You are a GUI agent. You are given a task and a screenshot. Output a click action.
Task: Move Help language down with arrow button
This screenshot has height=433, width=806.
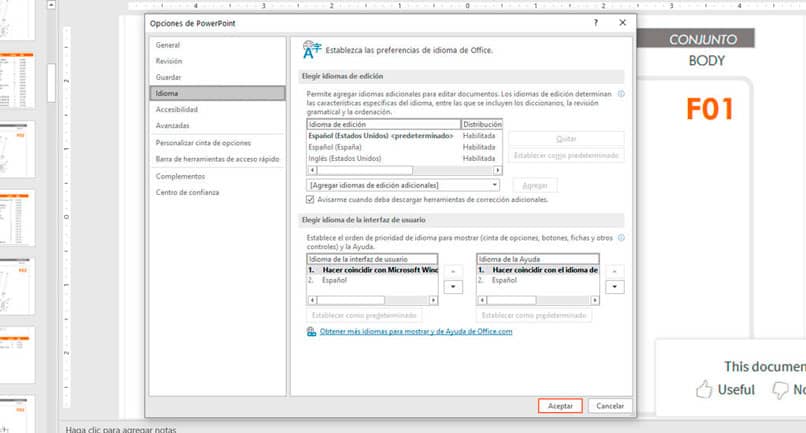pyautogui.click(x=615, y=287)
